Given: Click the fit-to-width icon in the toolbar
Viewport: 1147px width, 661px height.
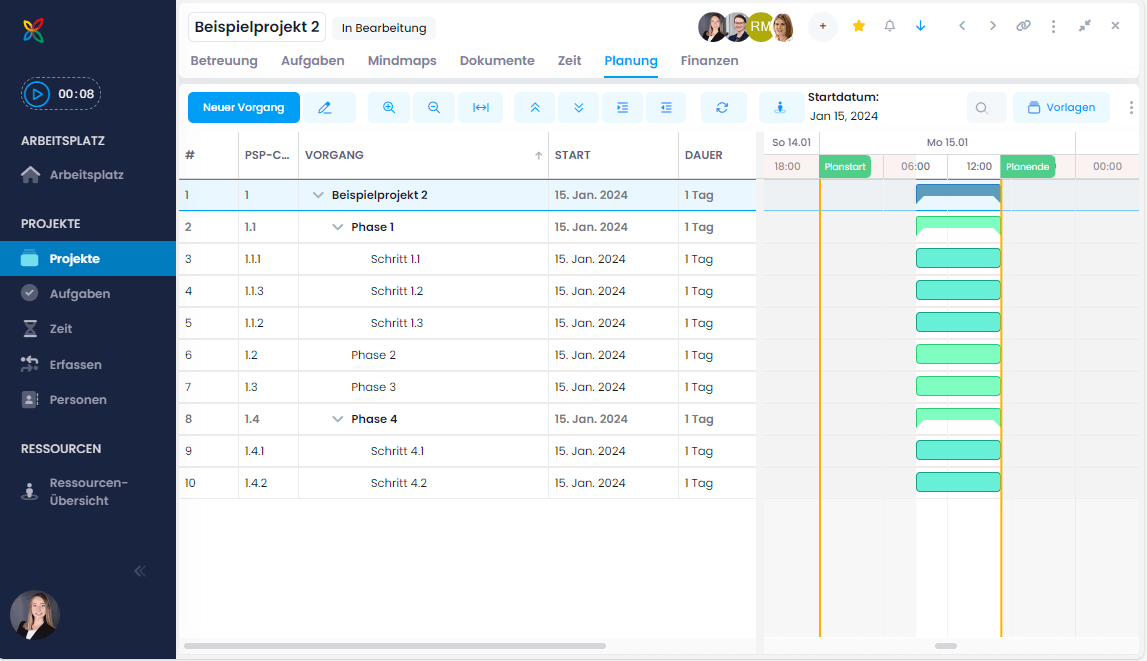Looking at the screenshot, I should click(481, 107).
